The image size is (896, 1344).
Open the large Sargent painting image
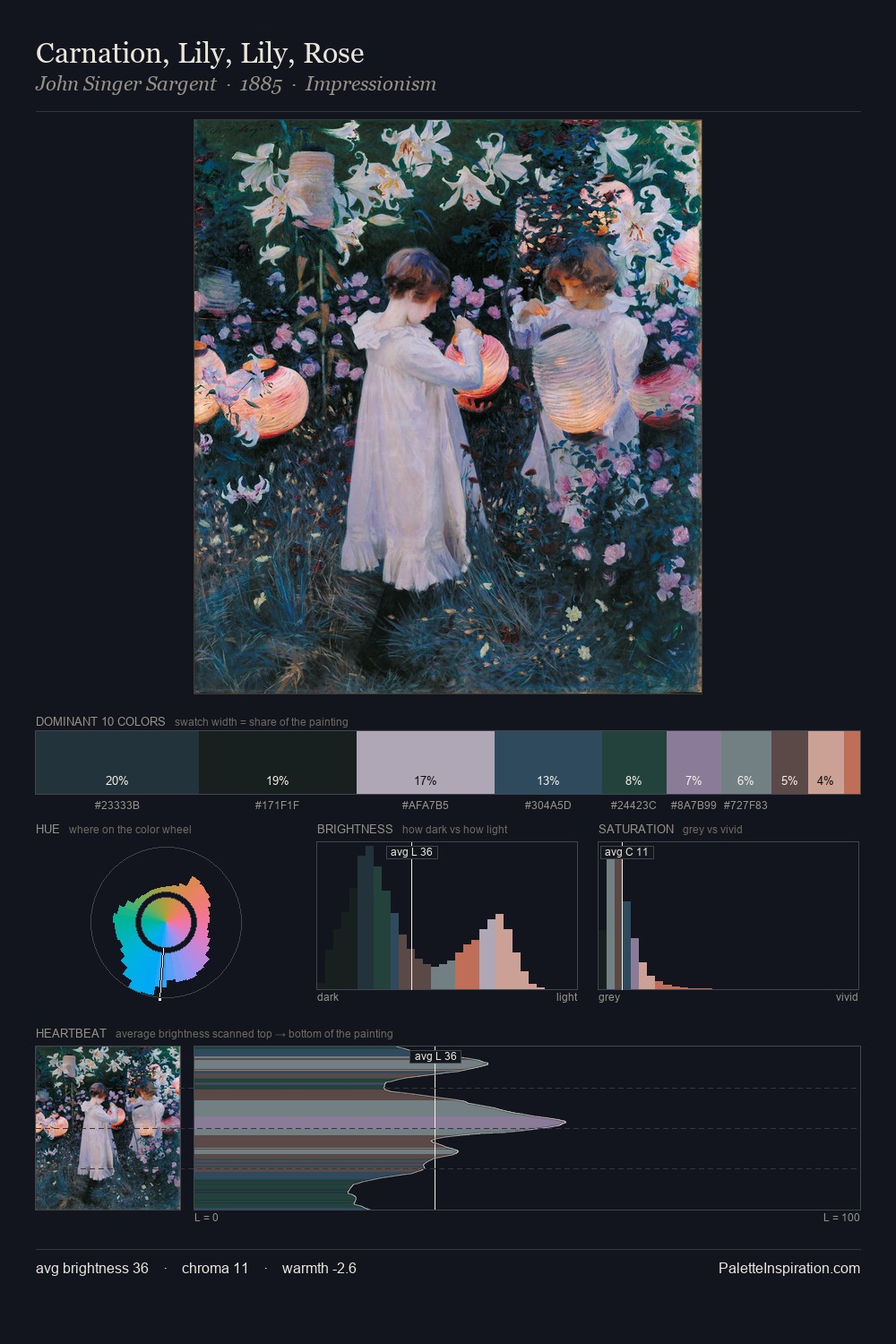[448, 407]
